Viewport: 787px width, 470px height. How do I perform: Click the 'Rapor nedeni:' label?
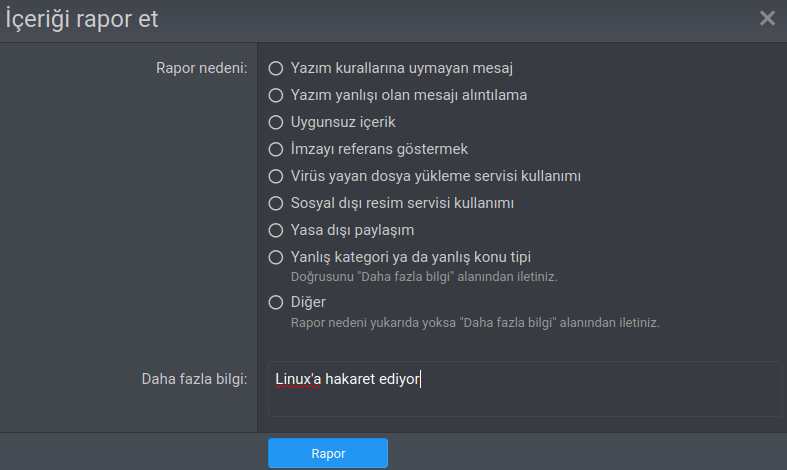point(201,69)
